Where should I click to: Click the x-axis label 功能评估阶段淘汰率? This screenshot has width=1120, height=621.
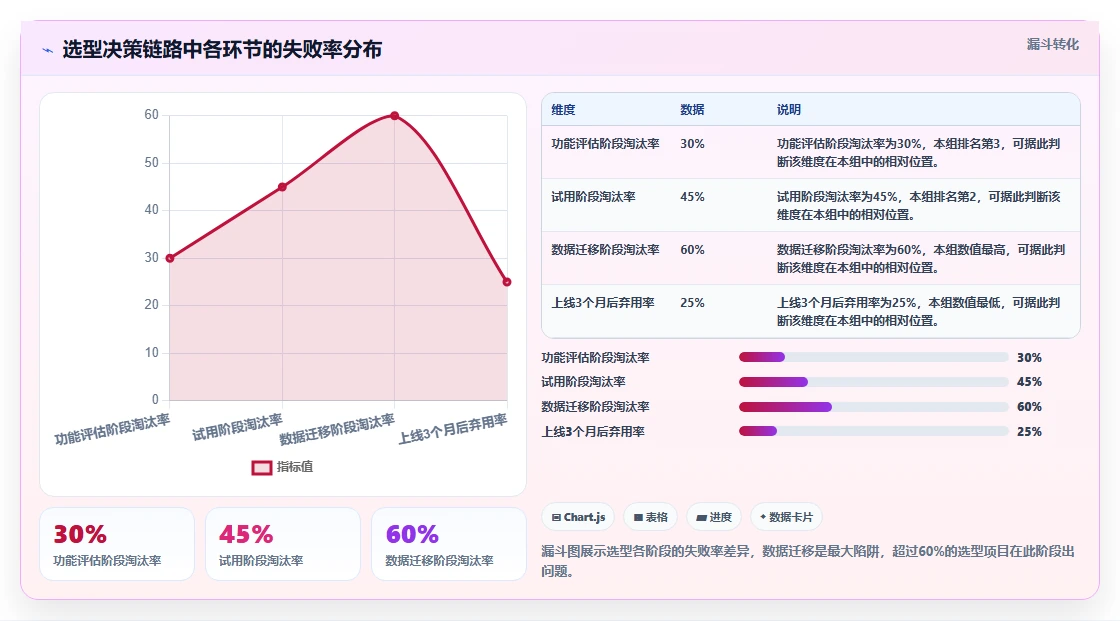coord(112,429)
